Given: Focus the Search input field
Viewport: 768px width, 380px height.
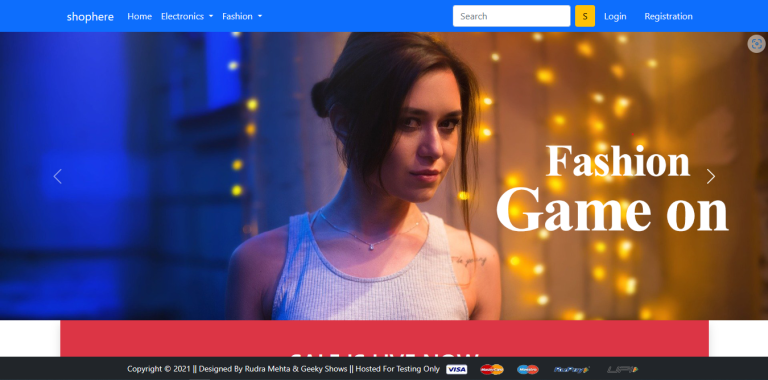Looking at the screenshot, I should tap(511, 16).
